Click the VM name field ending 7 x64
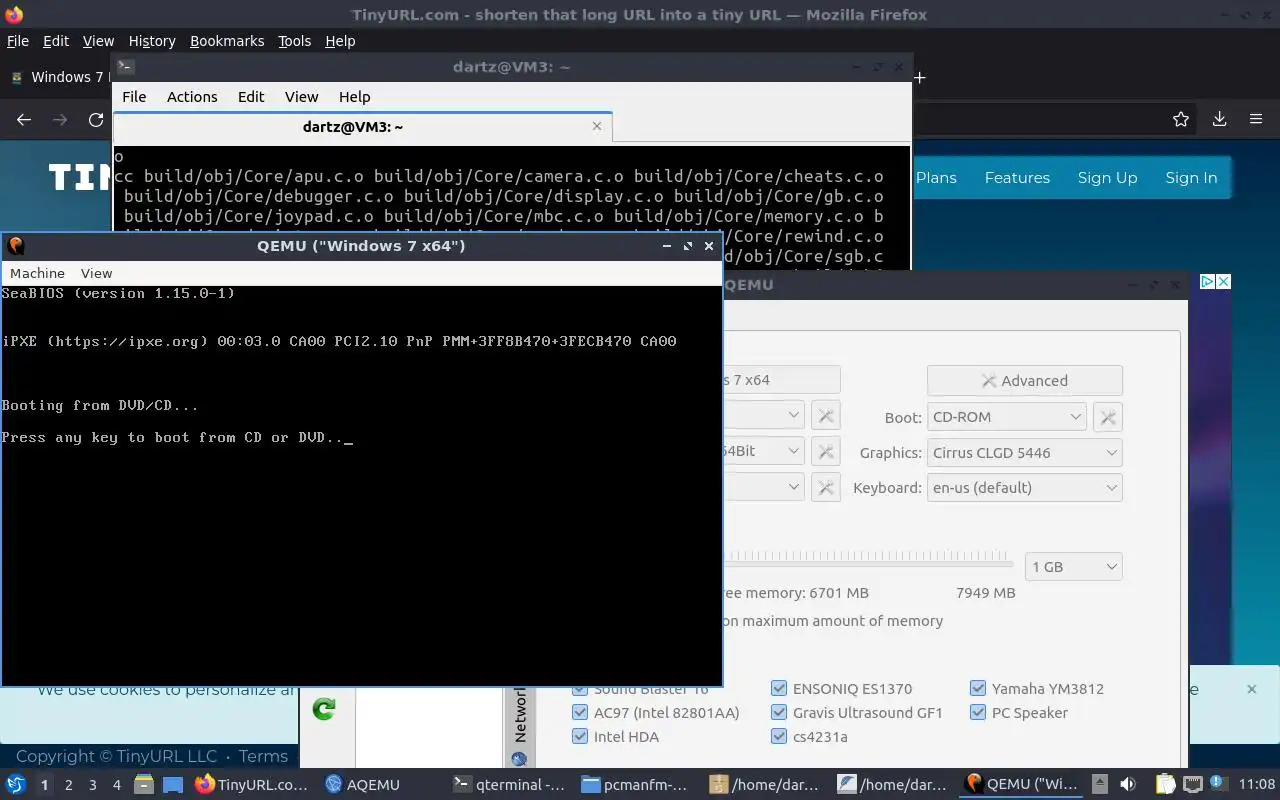 (781, 380)
